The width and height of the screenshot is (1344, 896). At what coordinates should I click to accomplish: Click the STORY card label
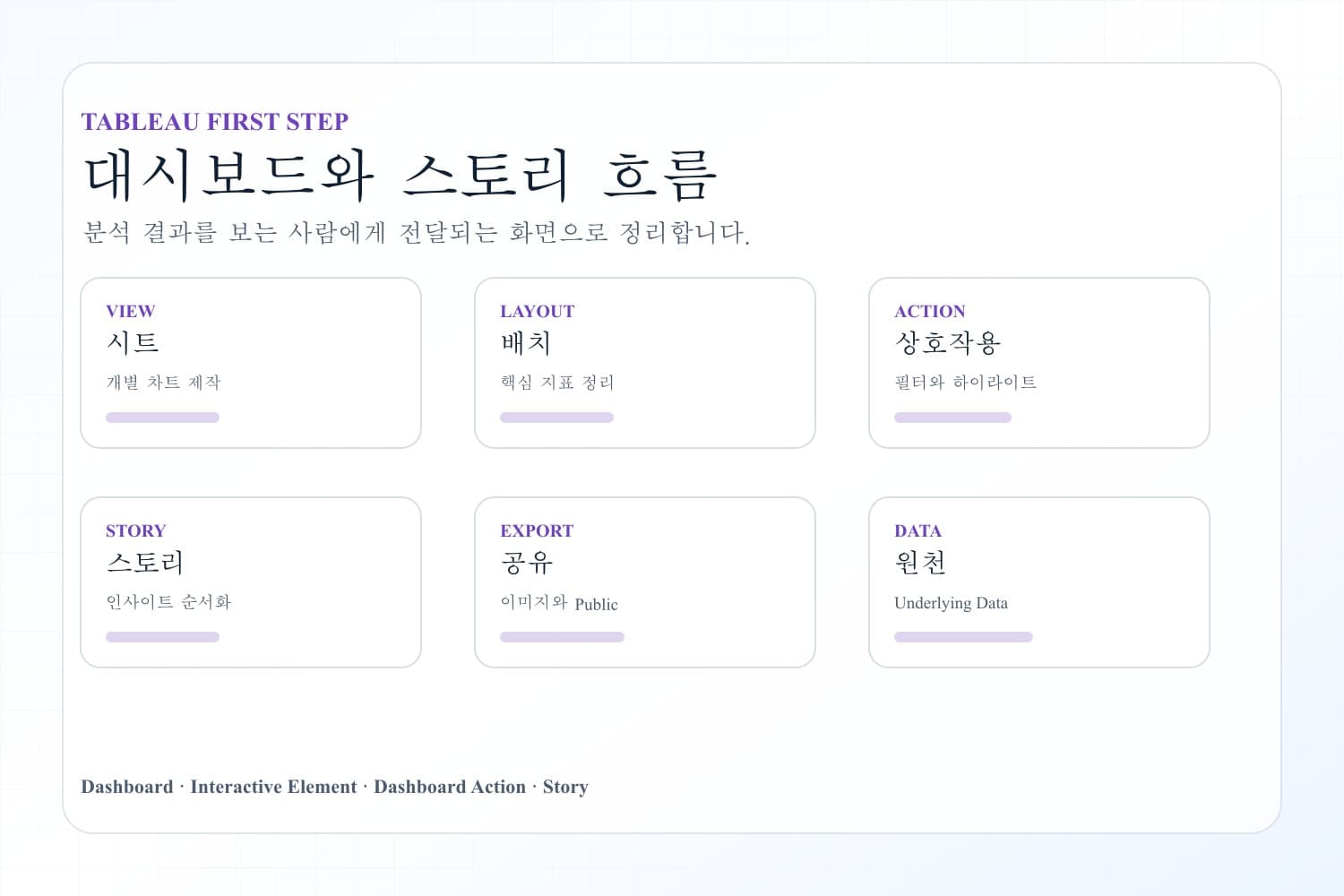coord(135,530)
